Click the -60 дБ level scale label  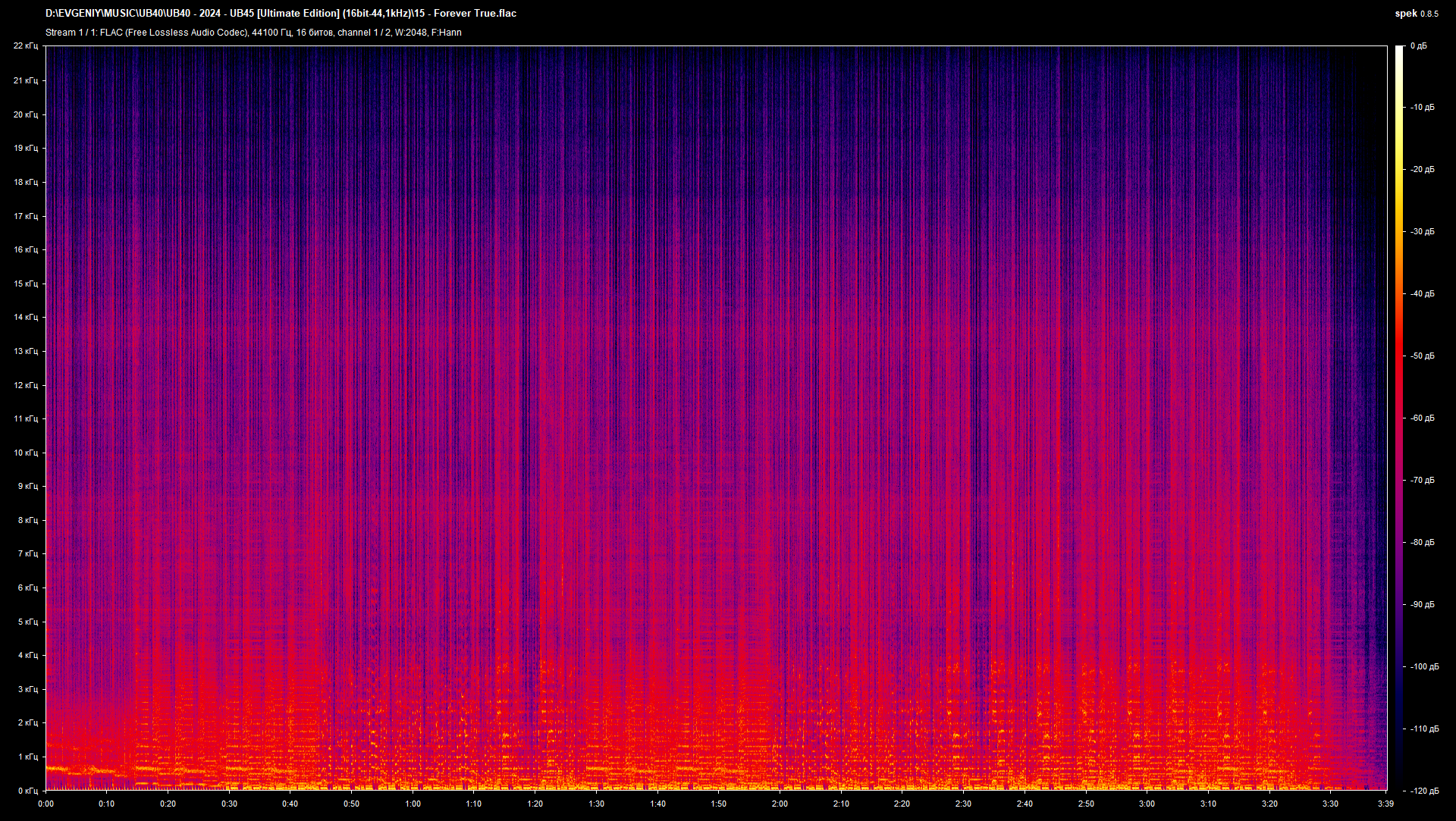click(x=1423, y=418)
